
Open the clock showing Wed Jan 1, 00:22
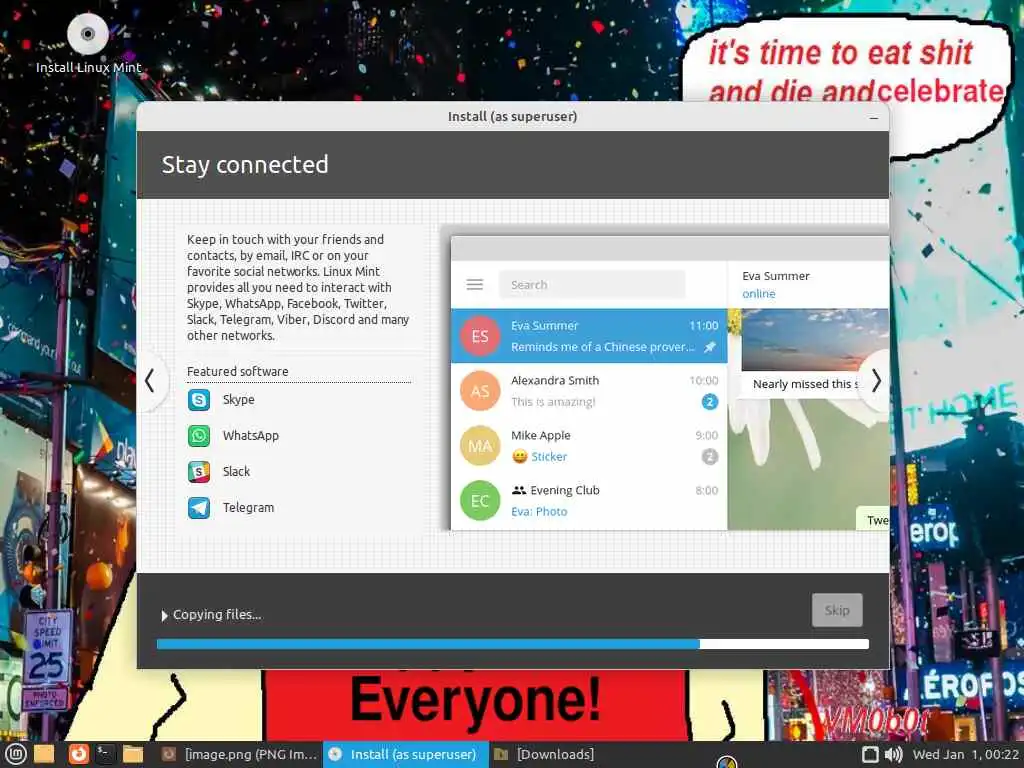(966, 754)
